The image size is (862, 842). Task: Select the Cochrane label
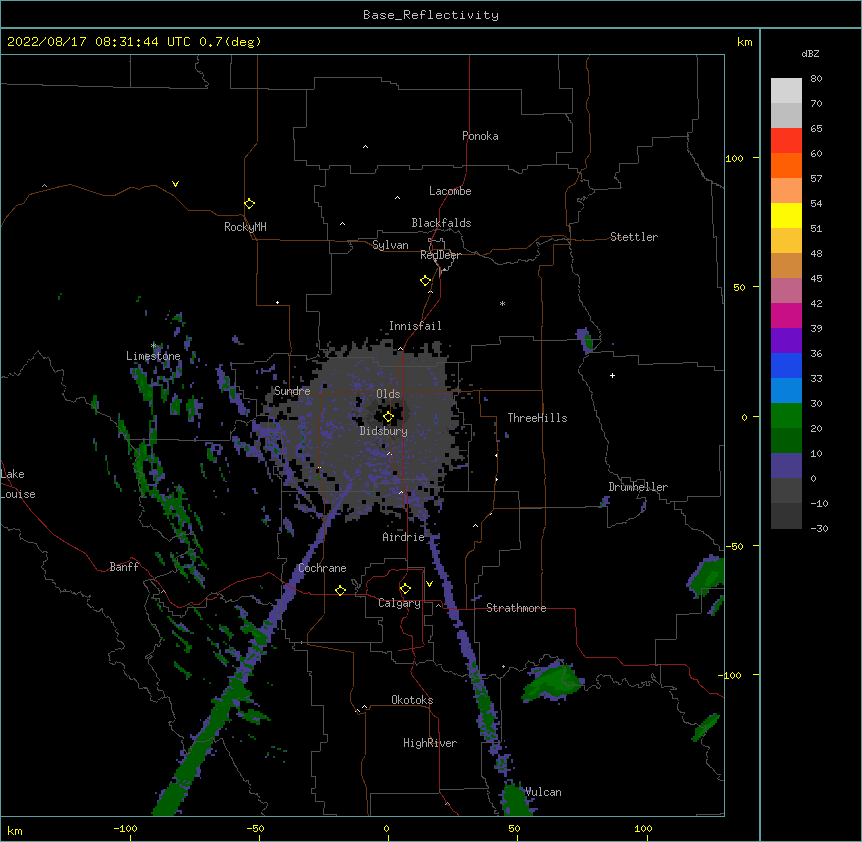[322, 568]
